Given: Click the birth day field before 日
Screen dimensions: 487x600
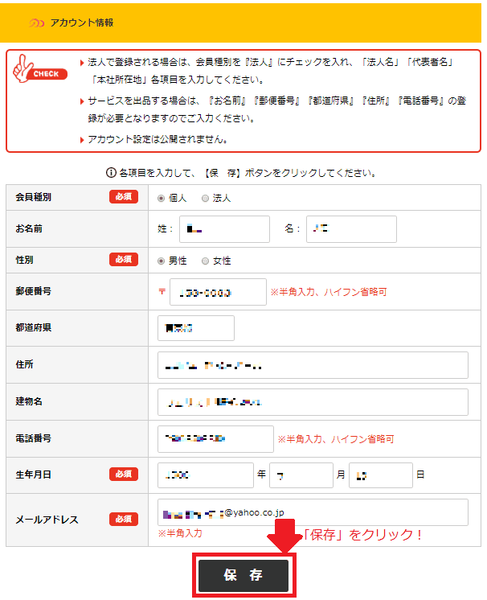Looking at the screenshot, I should coord(381,475).
